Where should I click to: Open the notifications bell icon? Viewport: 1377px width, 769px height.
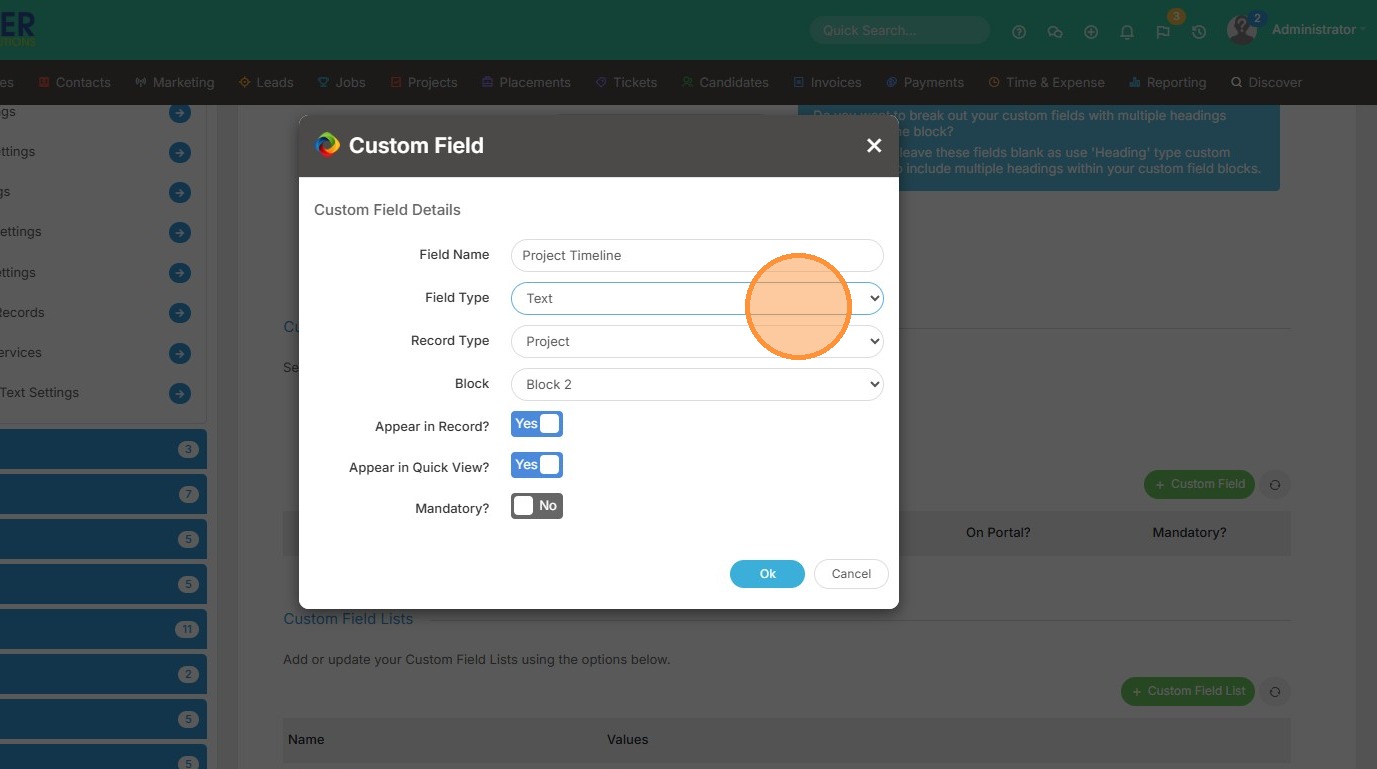[x=1127, y=31]
